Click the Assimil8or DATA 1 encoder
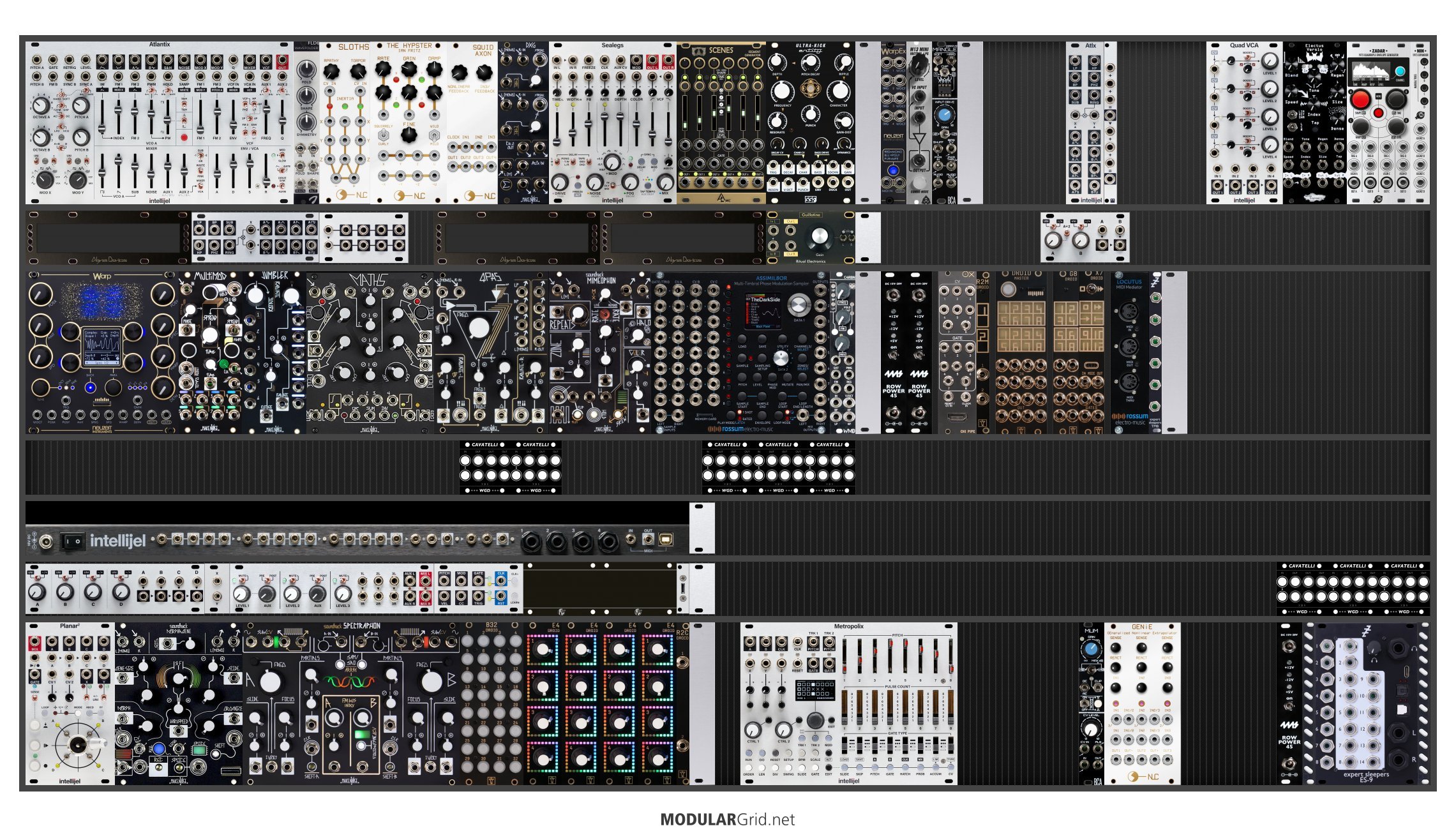Screen dimensions: 1456x833 pyautogui.click(x=799, y=304)
